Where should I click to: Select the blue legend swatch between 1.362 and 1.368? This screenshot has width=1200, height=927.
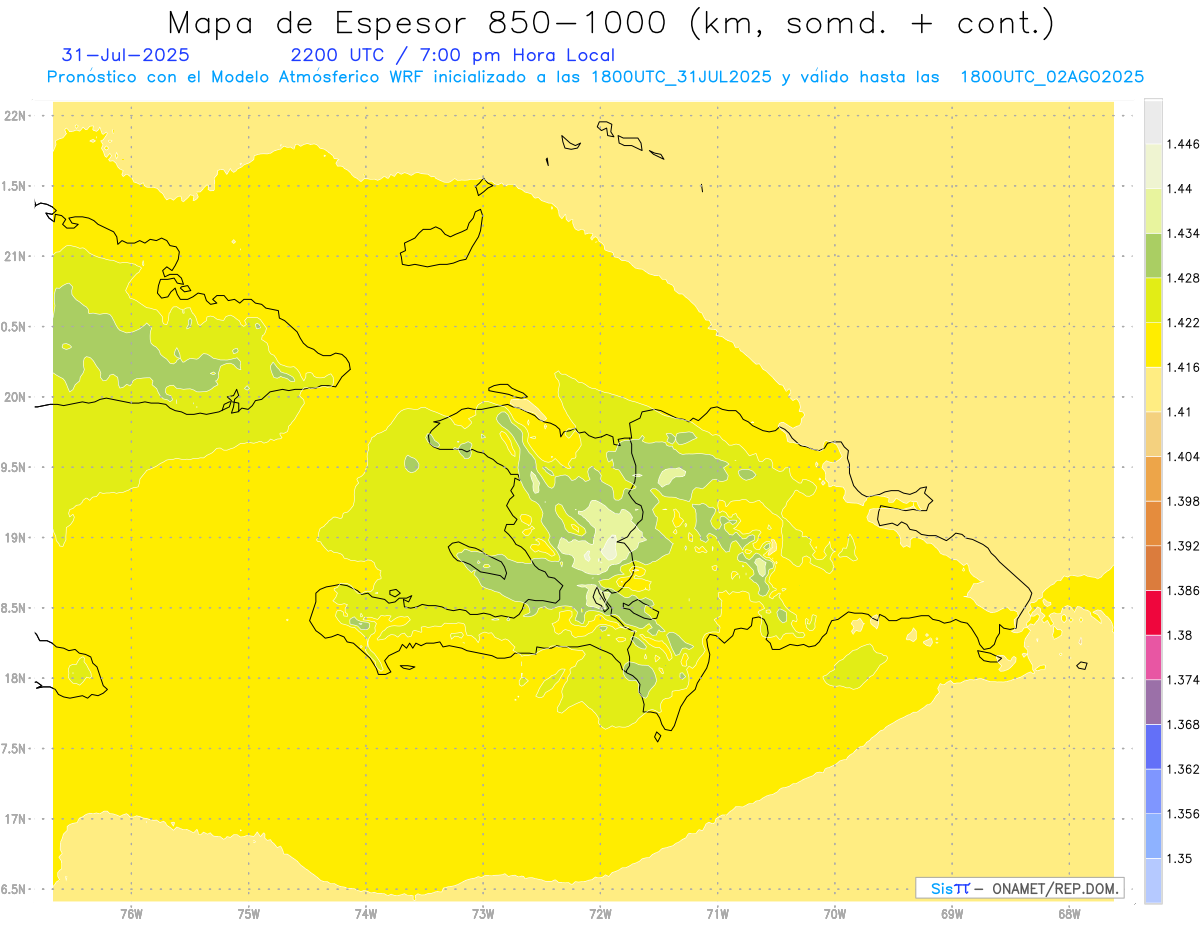coord(1153,746)
